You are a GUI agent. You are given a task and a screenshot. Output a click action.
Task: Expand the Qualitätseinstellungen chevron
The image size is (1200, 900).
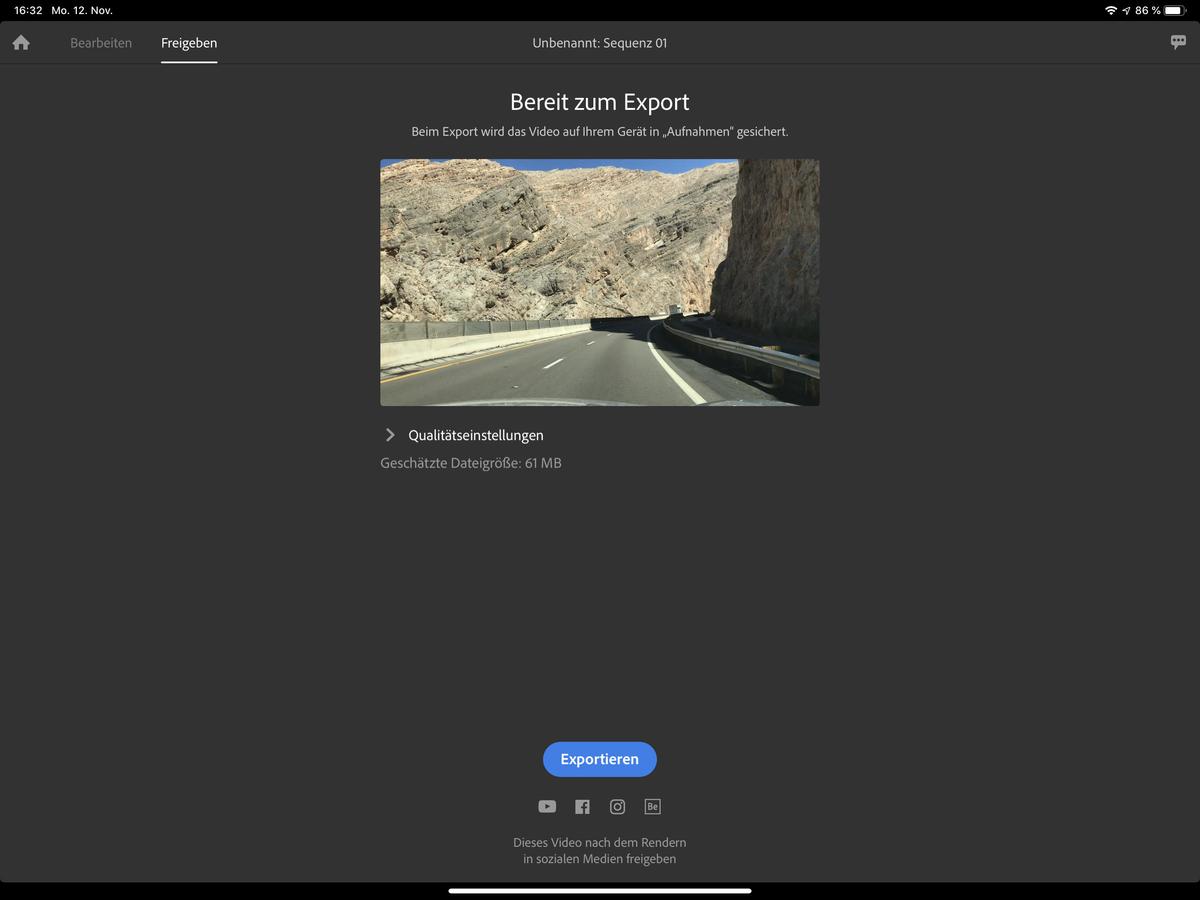tap(390, 435)
